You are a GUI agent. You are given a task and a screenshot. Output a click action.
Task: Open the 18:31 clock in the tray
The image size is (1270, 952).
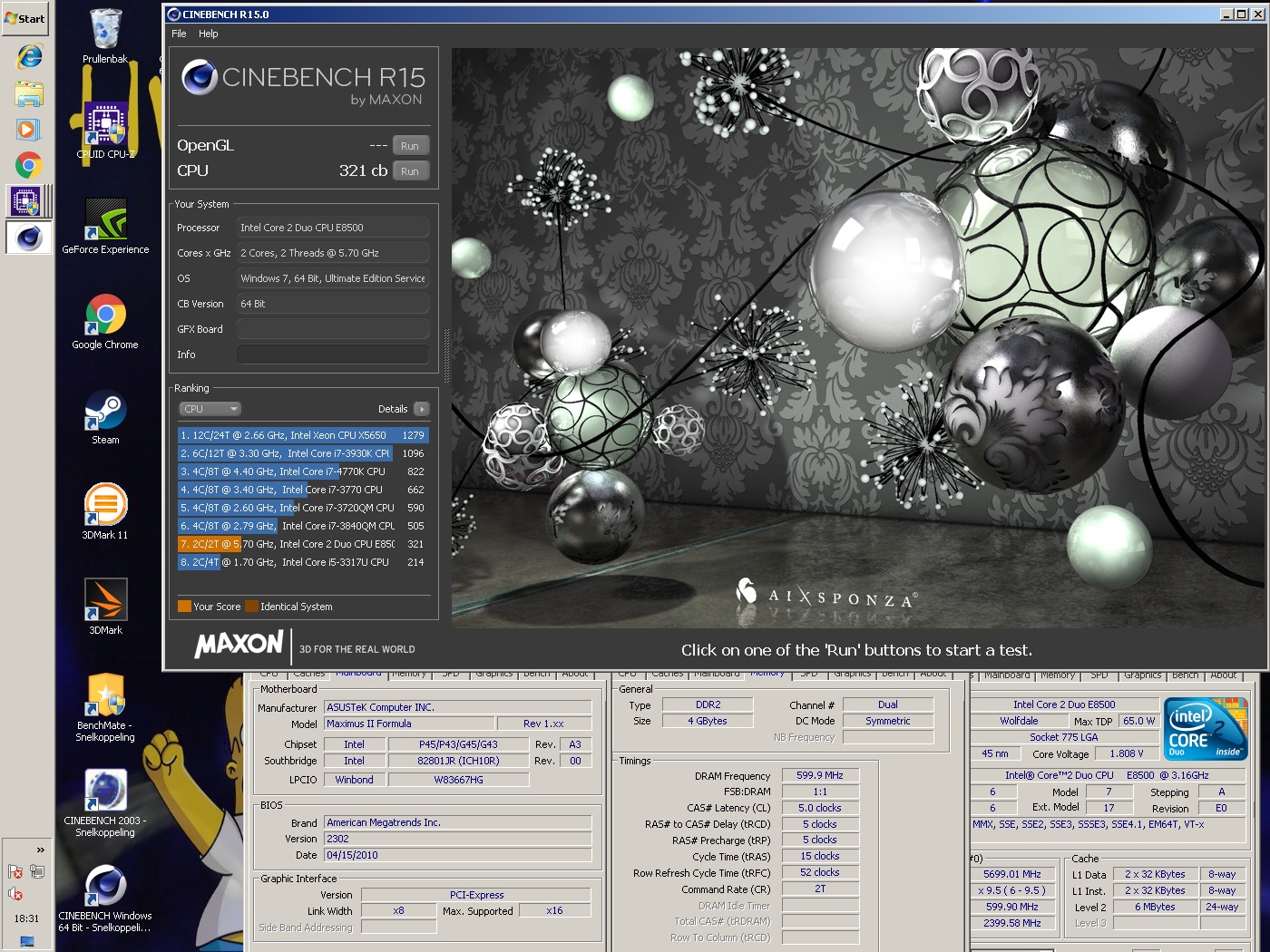[27, 918]
